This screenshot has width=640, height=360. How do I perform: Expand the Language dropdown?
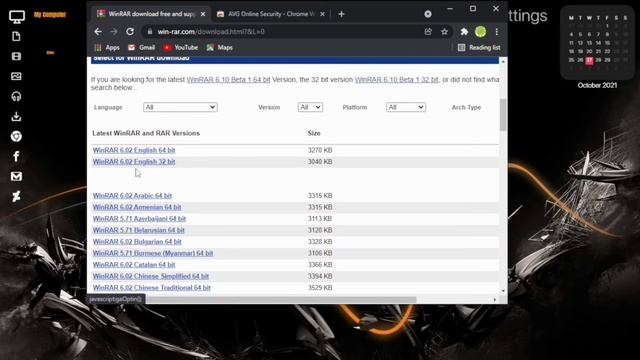pyautogui.click(x=180, y=107)
